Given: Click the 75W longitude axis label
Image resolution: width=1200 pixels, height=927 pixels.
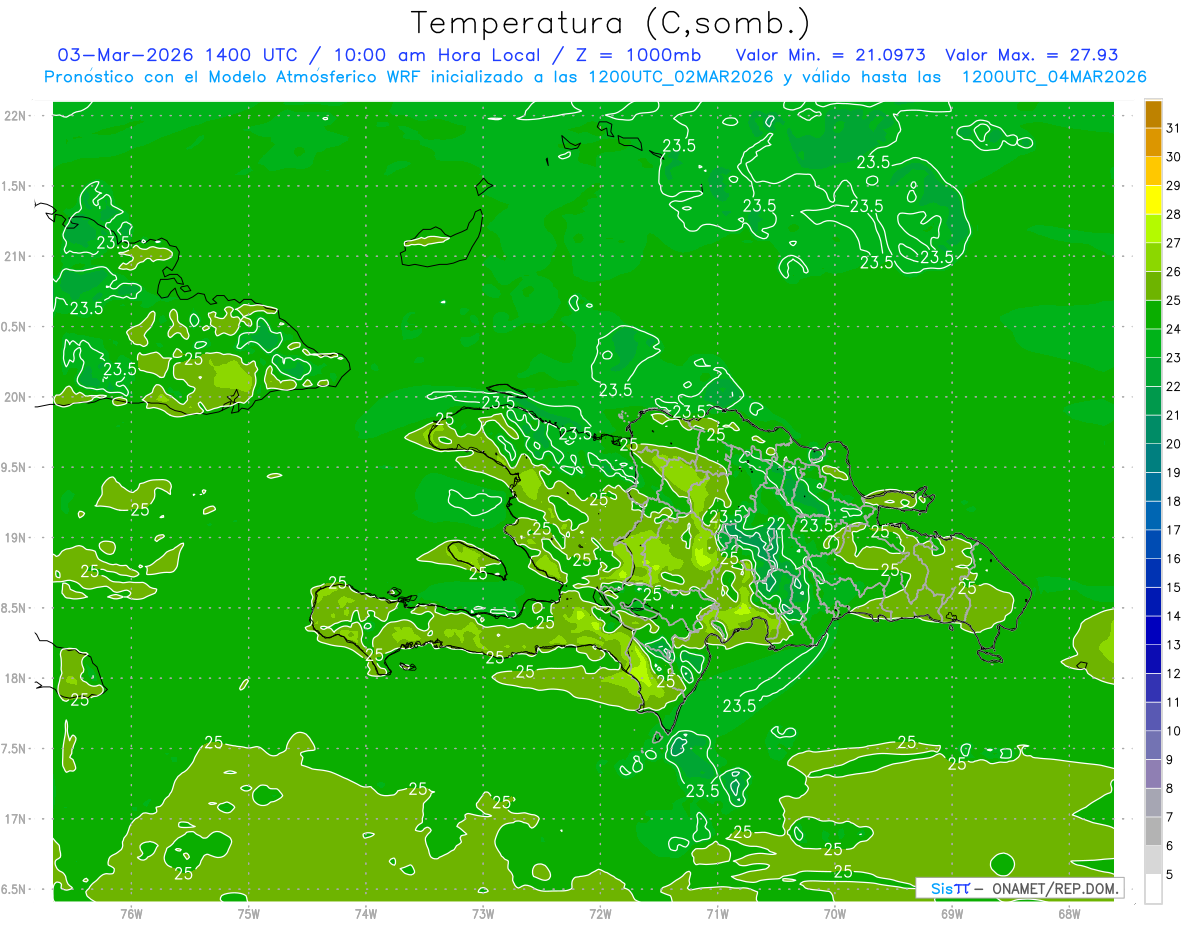Looking at the screenshot, I should click(x=249, y=913).
